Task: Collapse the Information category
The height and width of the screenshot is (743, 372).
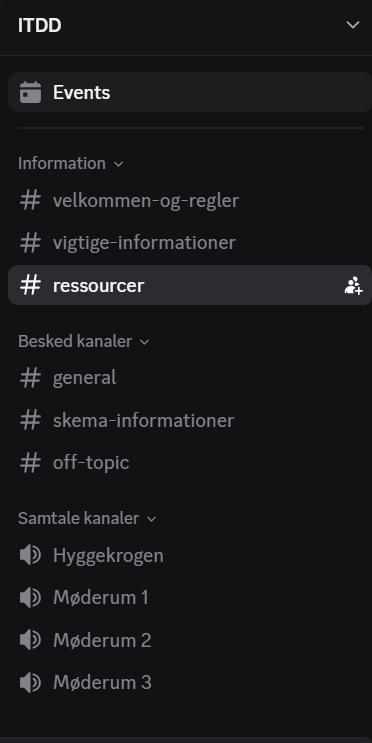Action: click(71, 163)
